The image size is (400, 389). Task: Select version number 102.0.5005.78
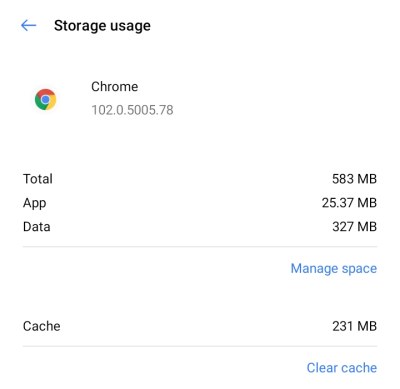[132, 110]
